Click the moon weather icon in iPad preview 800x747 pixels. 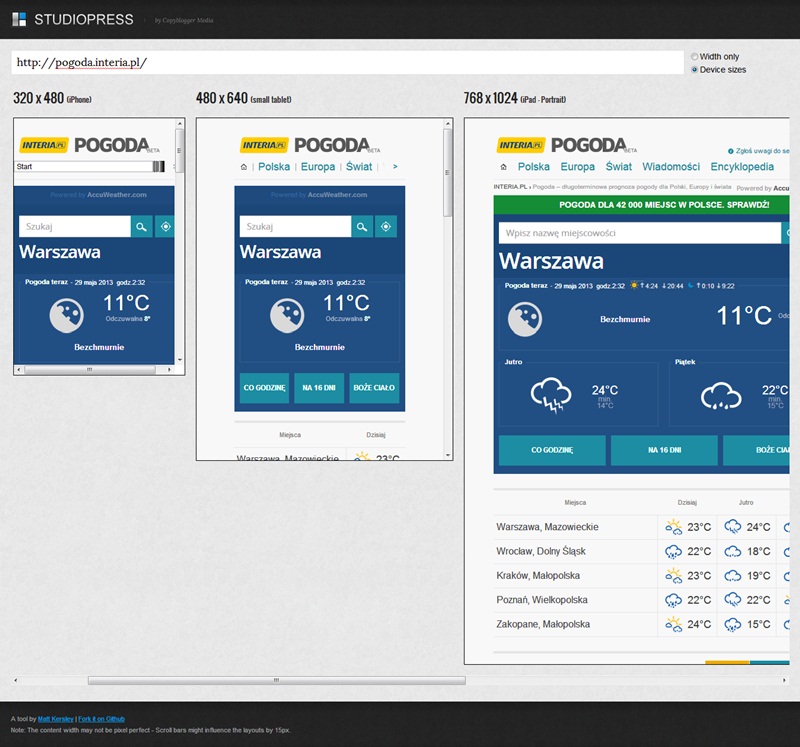coord(524,319)
